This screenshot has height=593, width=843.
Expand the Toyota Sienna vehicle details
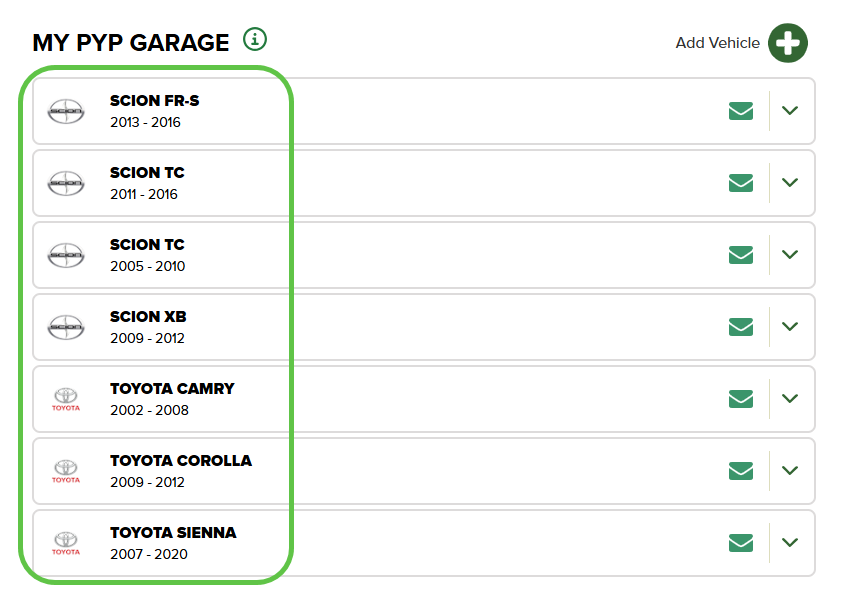point(789,542)
